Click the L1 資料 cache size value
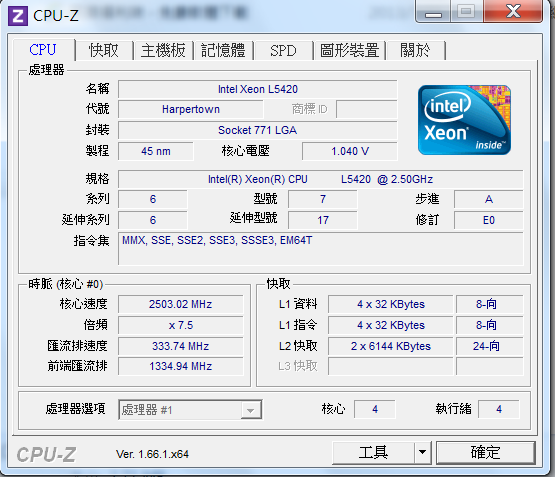Image resolution: width=556 pixels, height=480 pixels. click(391, 304)
